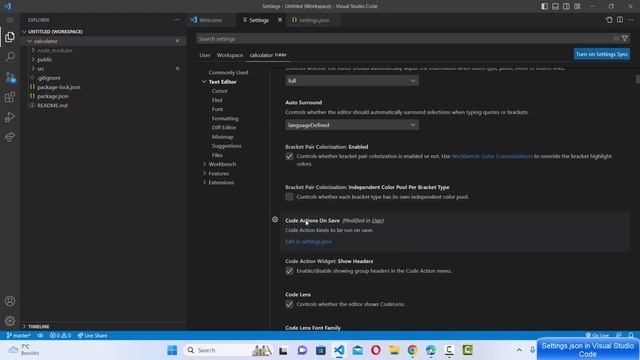Open the Auto Surround languageDefined dropdown
Viewport: 640px width, 360px height.
tap(352, 125)
